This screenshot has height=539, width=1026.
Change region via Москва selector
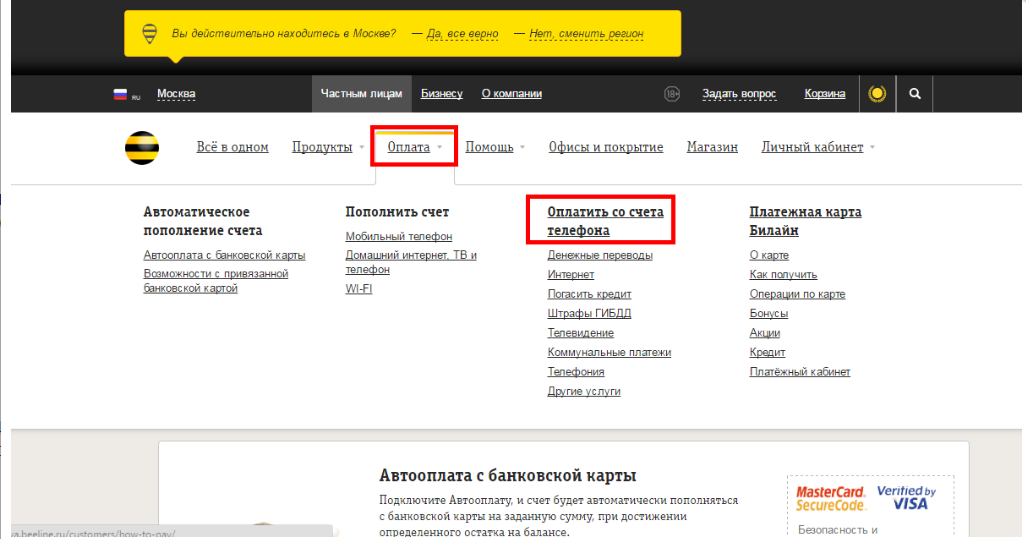[176, 94]
